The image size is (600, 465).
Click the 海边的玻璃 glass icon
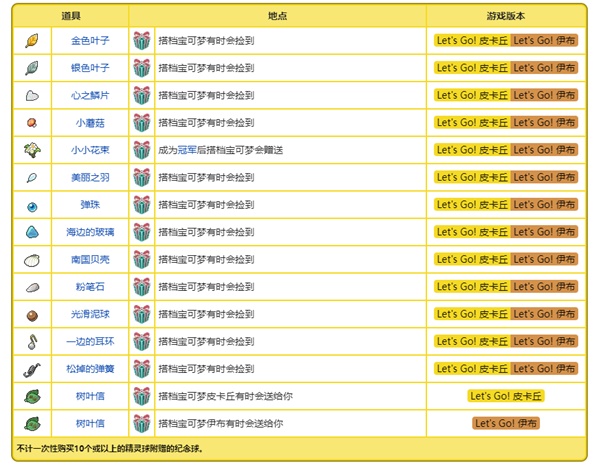[32, 232]
